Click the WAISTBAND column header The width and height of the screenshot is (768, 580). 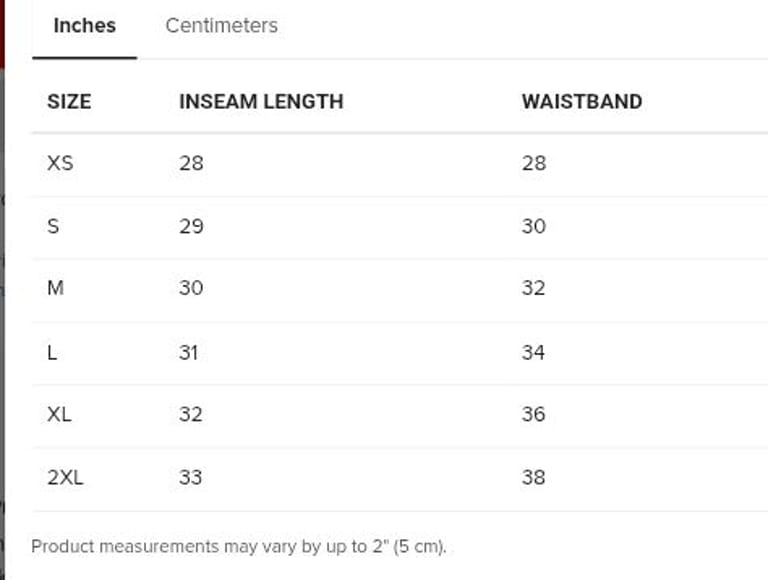click(x=581, y=101)
